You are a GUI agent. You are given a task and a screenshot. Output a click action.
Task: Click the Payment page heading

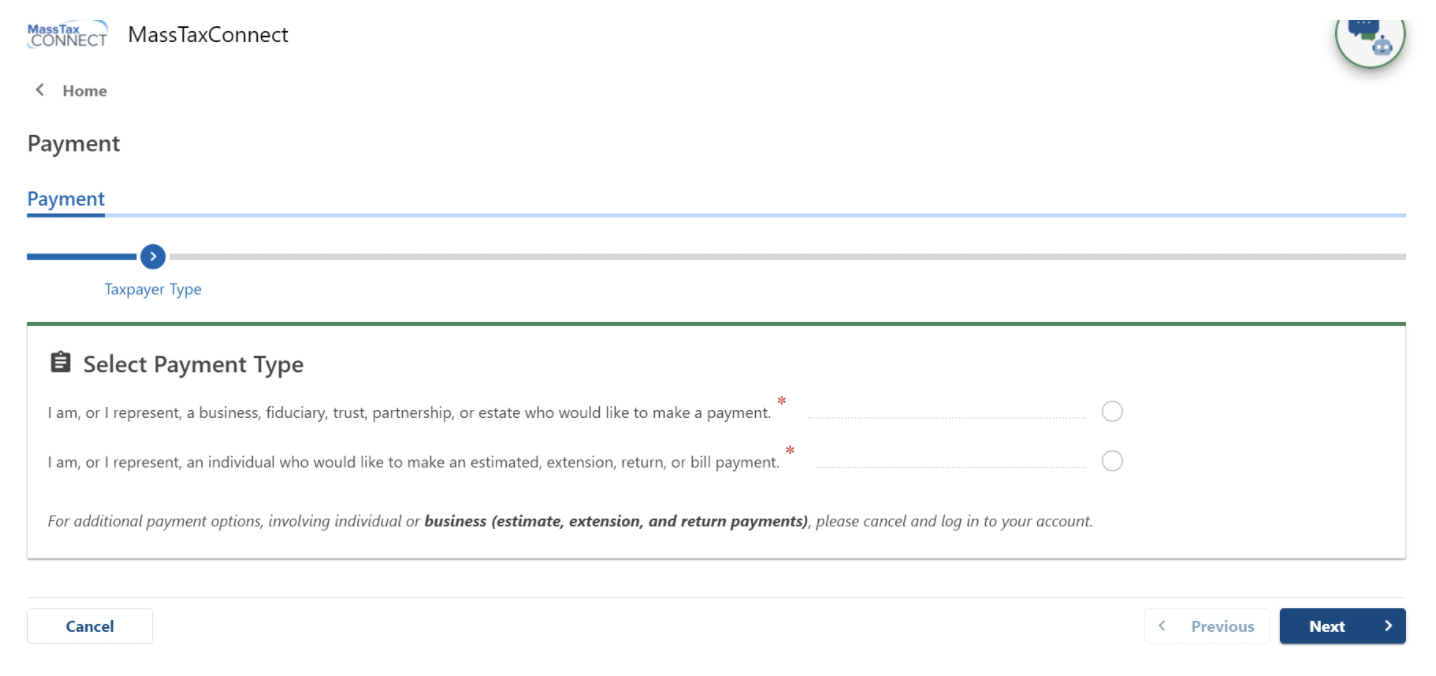click(74, 144)
